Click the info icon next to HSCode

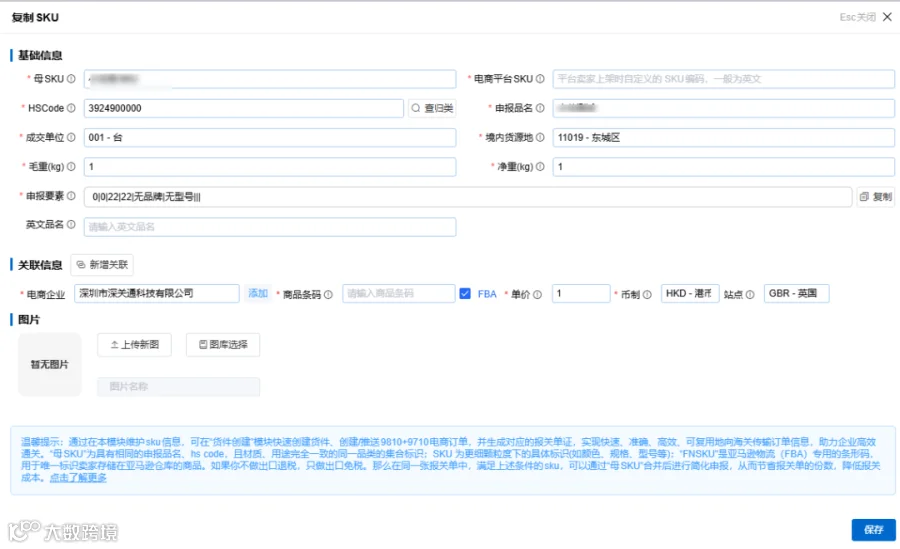coord(71,108)
